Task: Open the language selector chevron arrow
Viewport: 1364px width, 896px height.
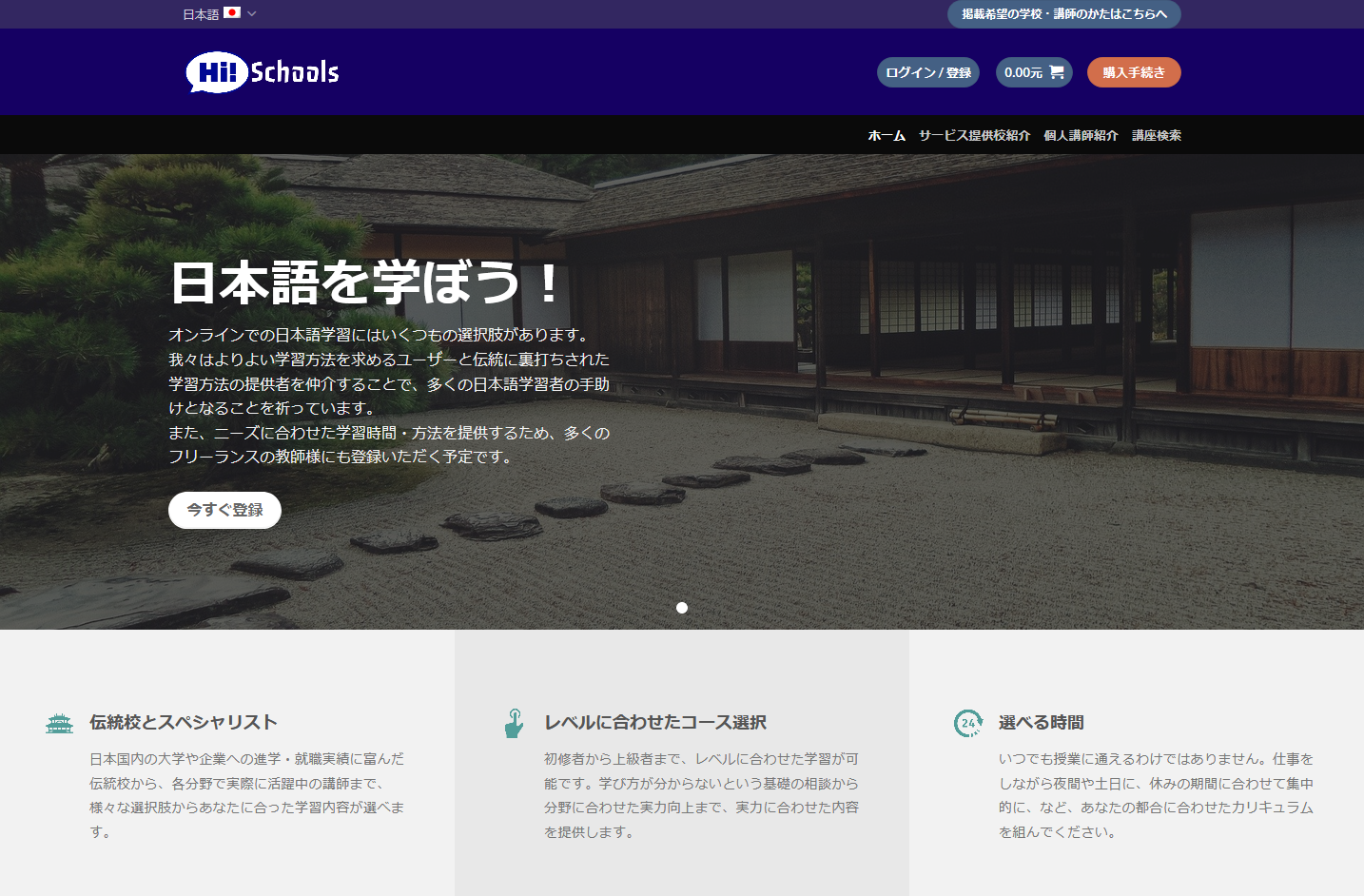Action: [x=252, y=14]
